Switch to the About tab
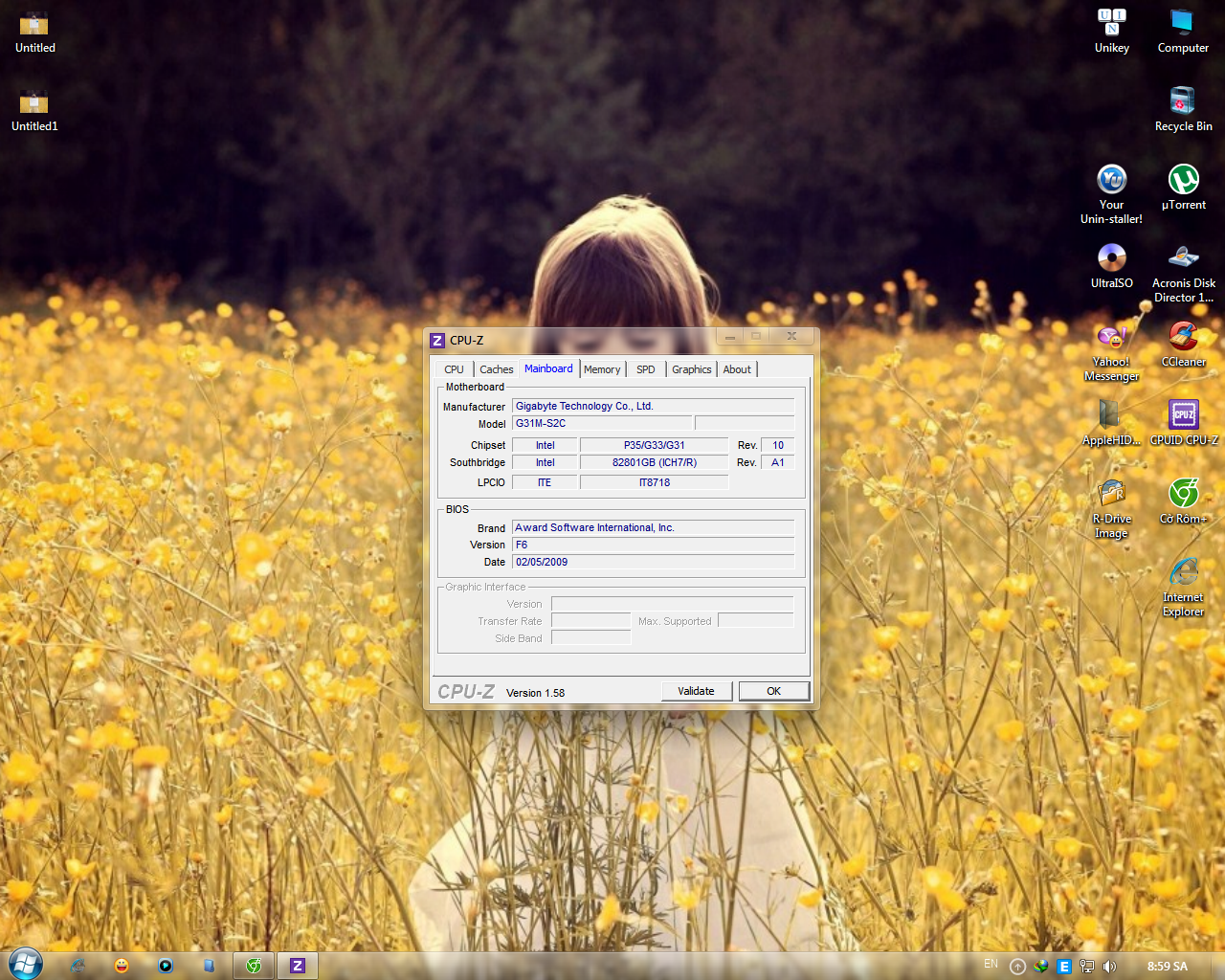 point(737,369)
